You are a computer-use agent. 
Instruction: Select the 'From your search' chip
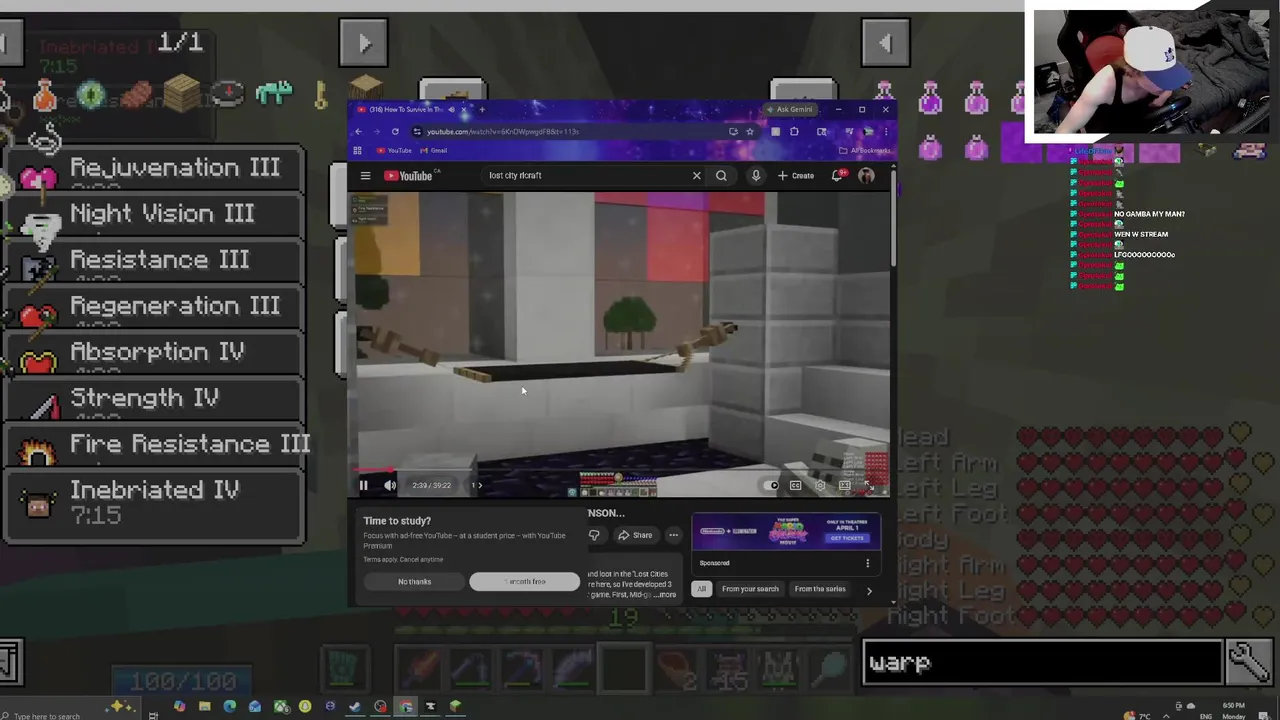tap(750, 589)
